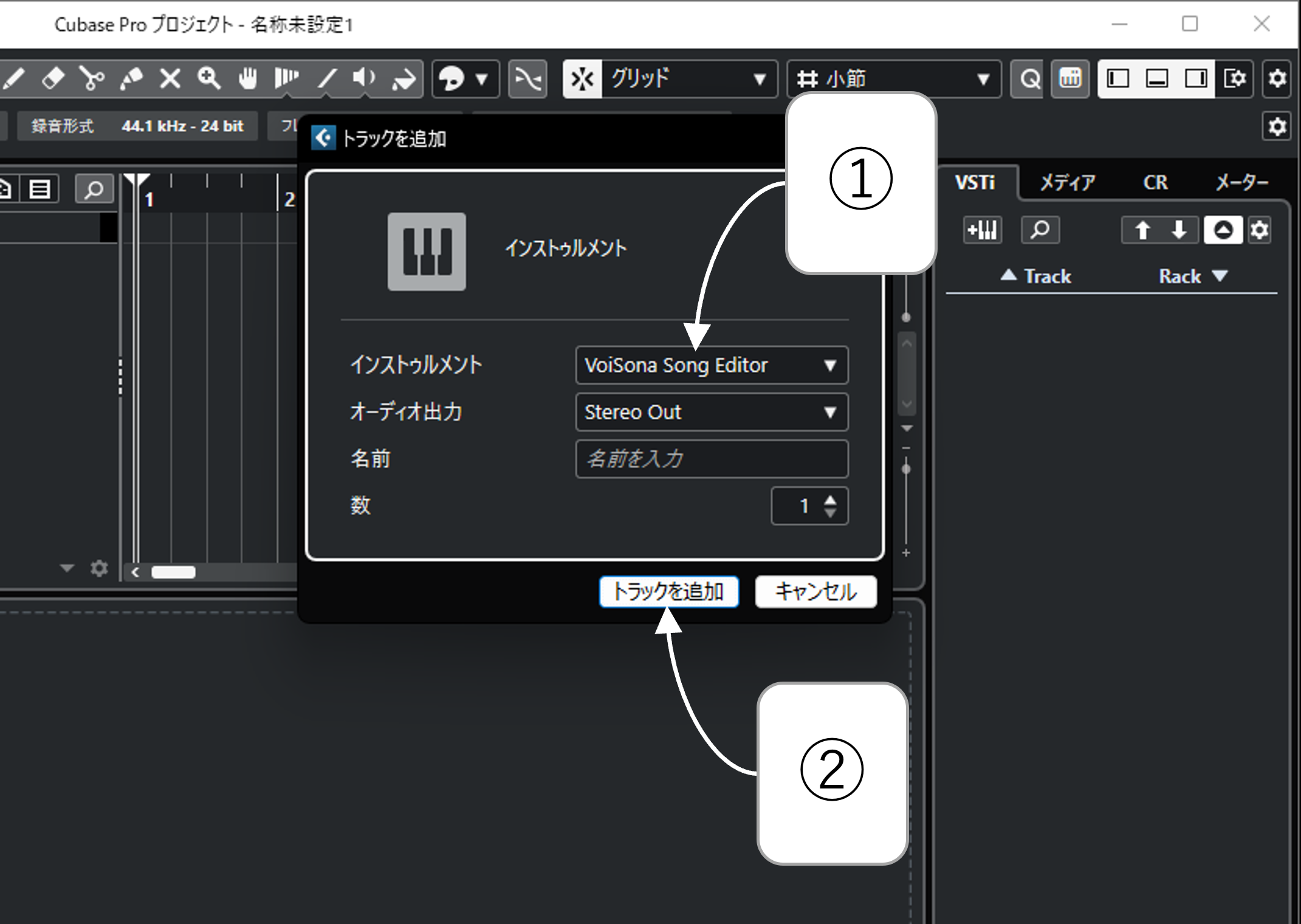The width and height of the screenshot is (1301, 924).
Task: Select the Draw pencil tool
Action: 13,79
